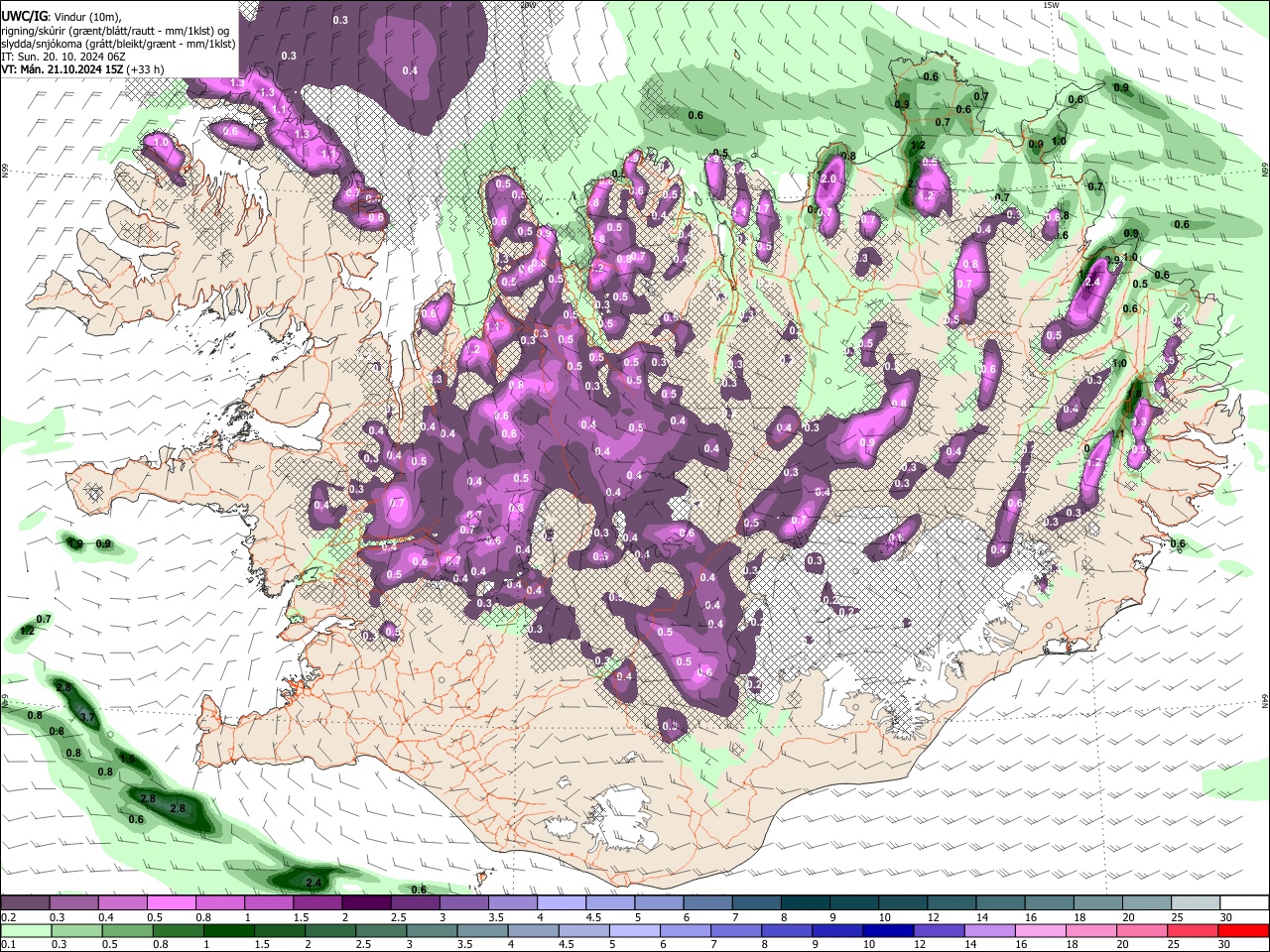The height and width of the screenshot is (952, 1270).
Task: Pick the lavender snow swatch between 4 and 4.5
Action: (x=562, y=902)
